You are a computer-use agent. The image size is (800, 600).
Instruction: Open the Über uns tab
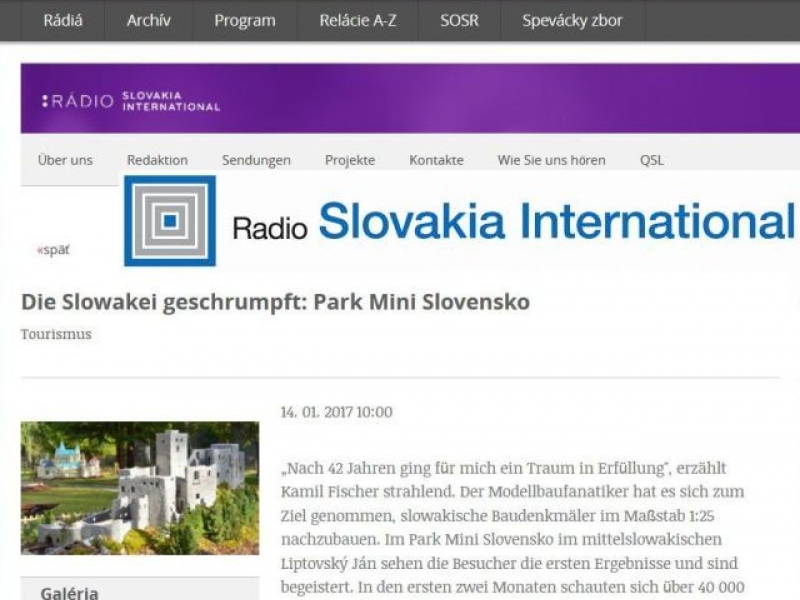pyautogui.click(x=65, y=160)
